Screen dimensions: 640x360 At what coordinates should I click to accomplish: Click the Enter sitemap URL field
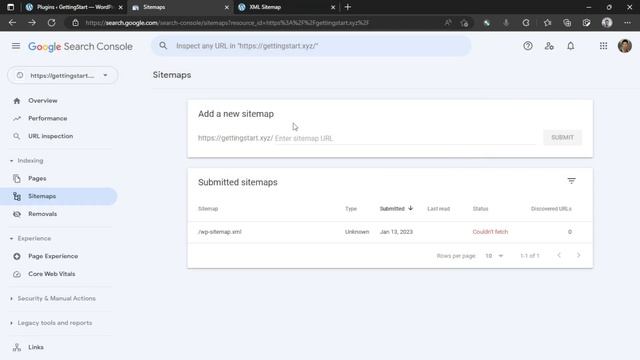[405, 138]
